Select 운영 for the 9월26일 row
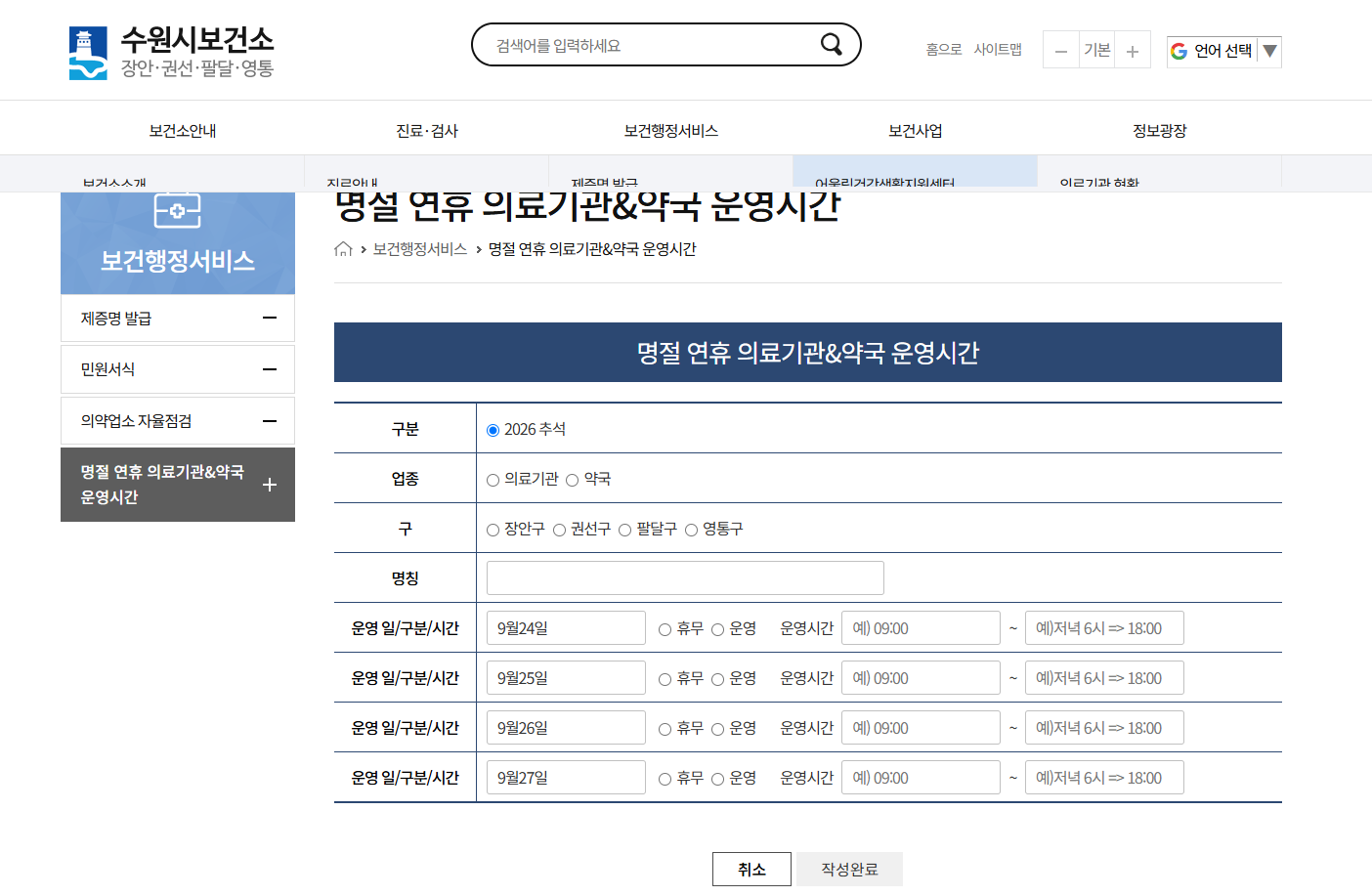Image resolution: width=1372 pixels, height=896 pixels. [x=718, y=729]
